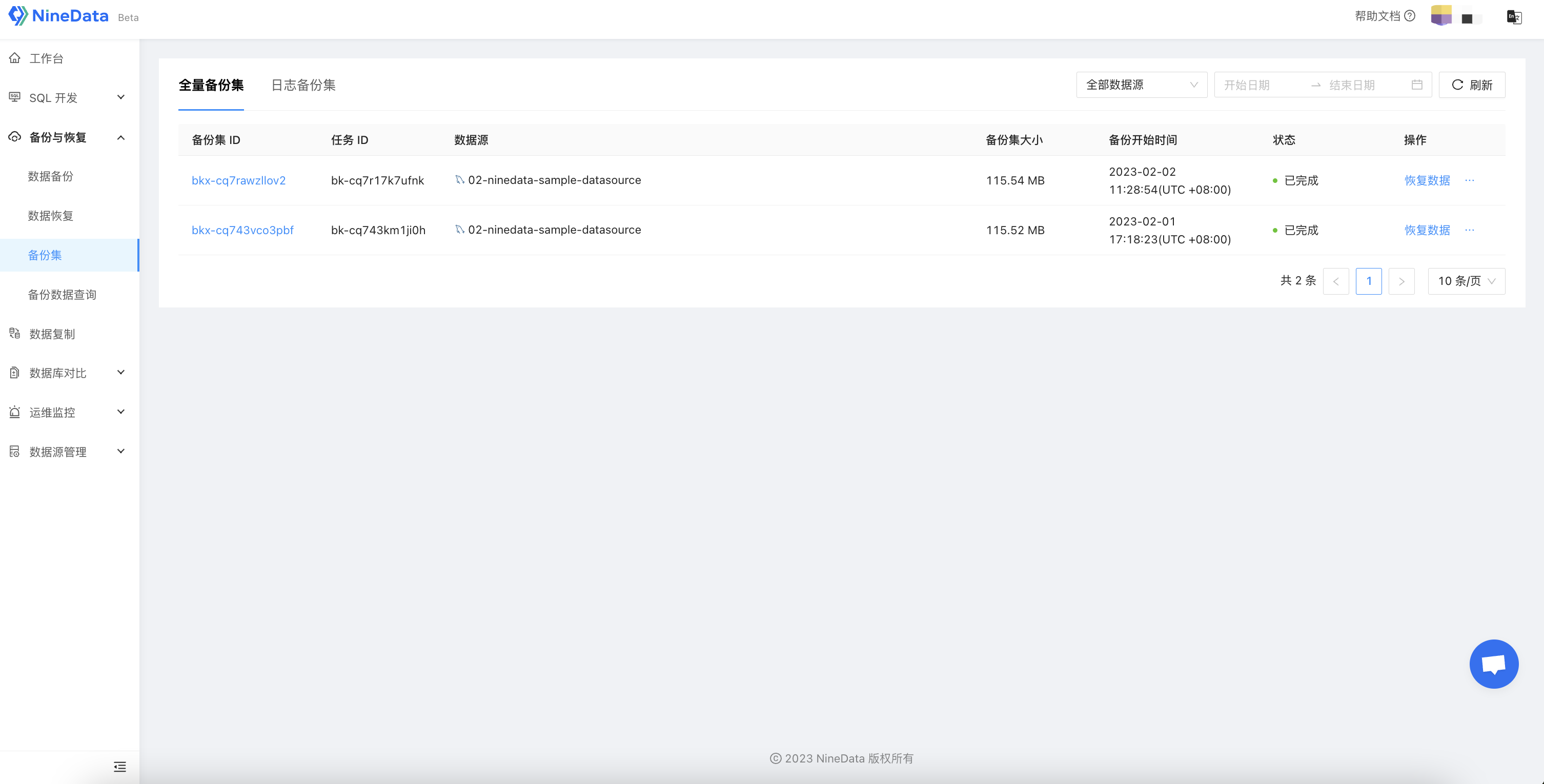Click the 刷新 refresh button
1544x784 pixels.
click(1472, 85)
